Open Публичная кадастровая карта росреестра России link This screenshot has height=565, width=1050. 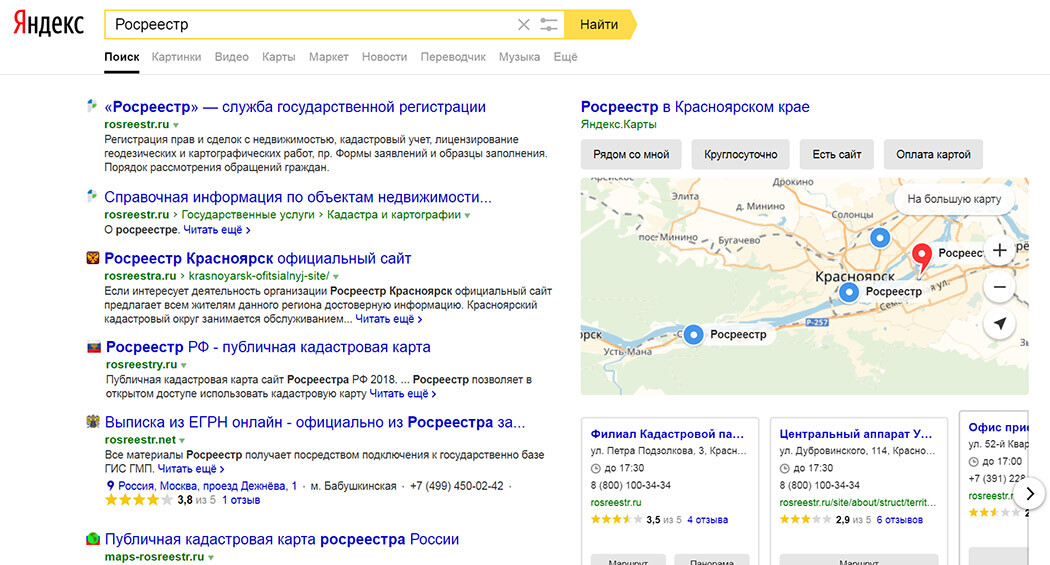coord(282,540)
